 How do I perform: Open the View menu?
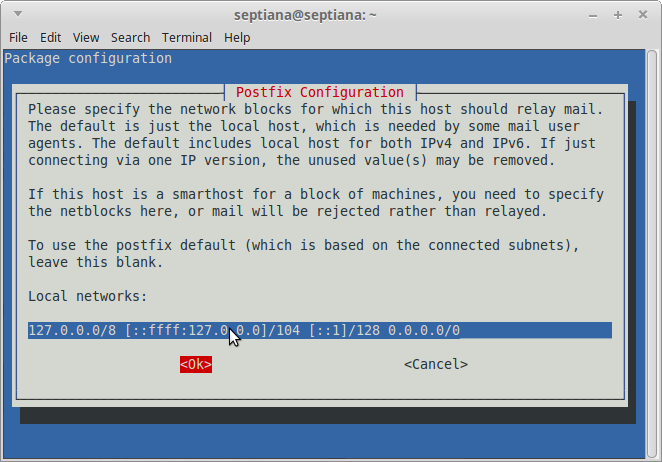[86, 38]
